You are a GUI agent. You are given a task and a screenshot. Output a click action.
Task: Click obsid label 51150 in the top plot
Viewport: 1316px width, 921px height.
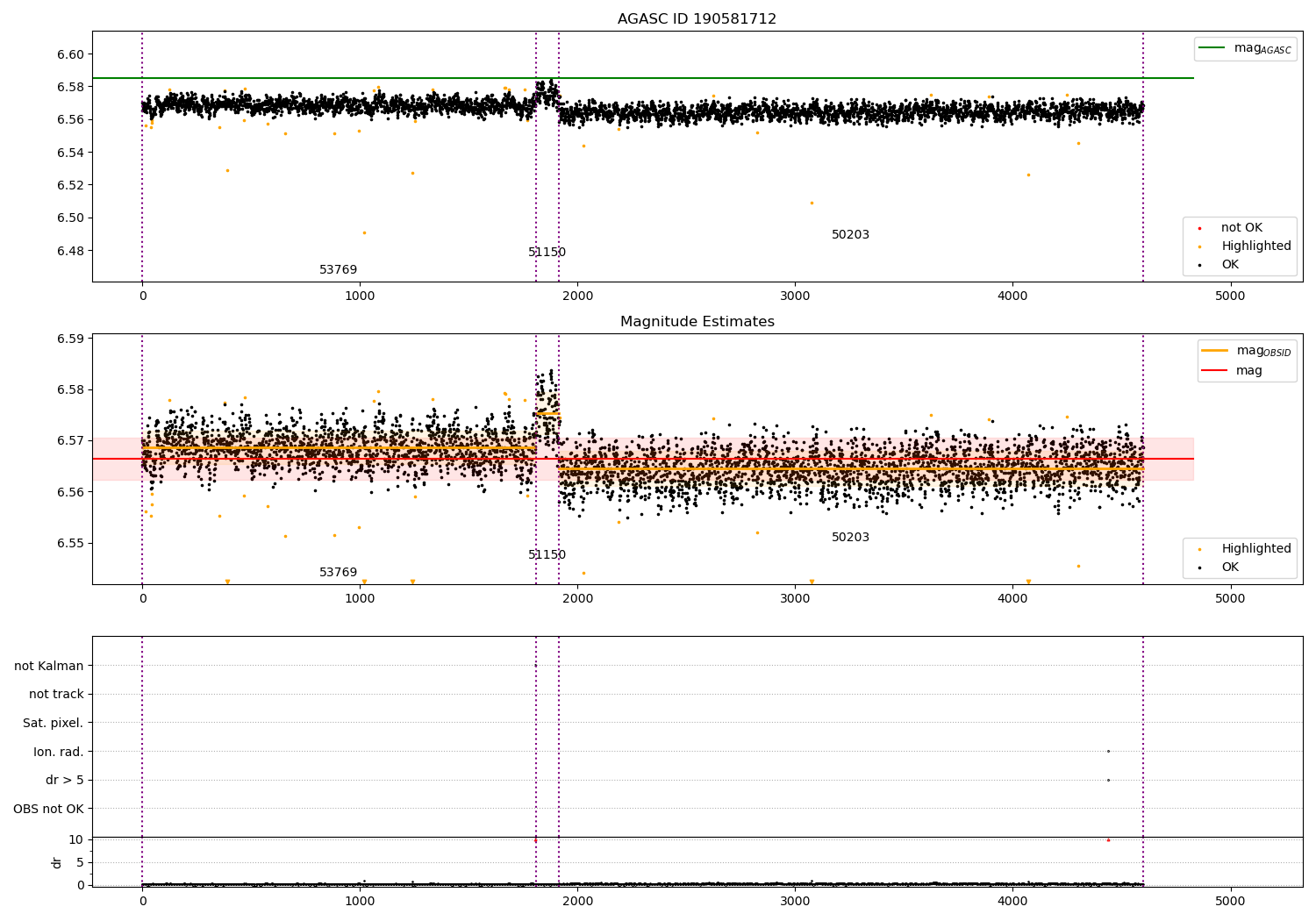pos(547,252)
